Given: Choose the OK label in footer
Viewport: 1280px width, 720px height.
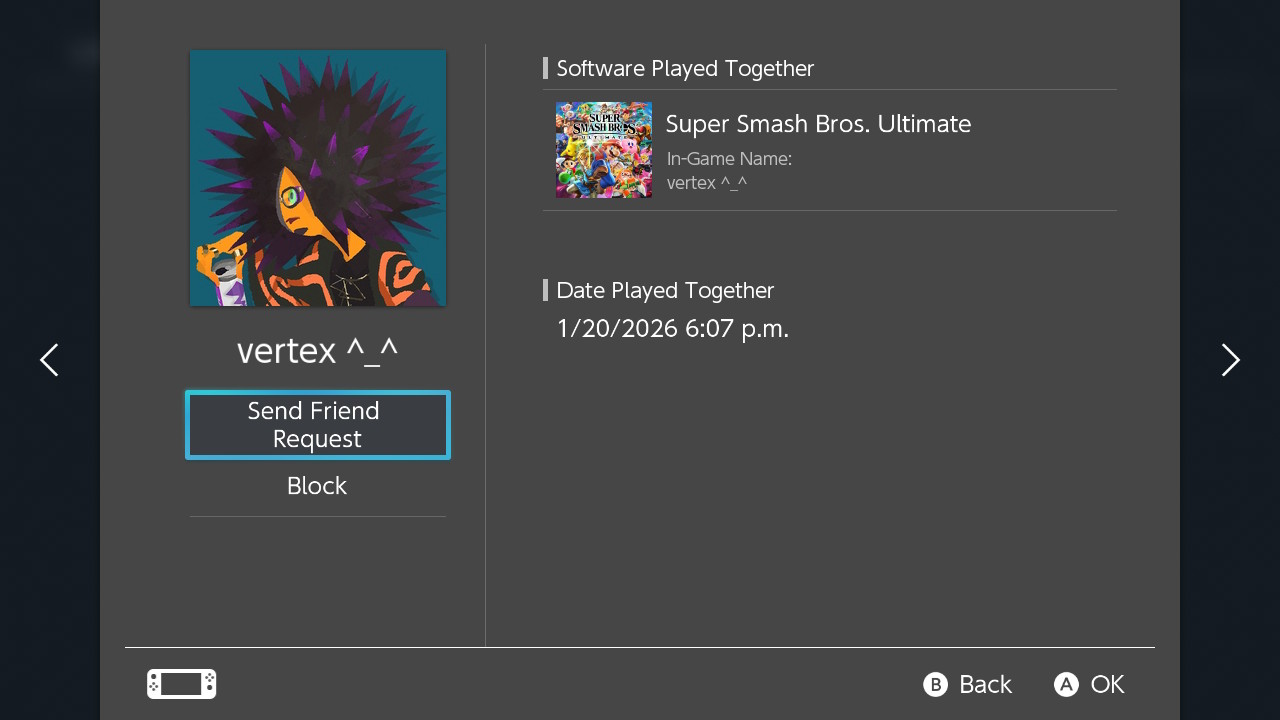Looking at the screenshot, I should pyautogui.click(x=1107, y=684).
